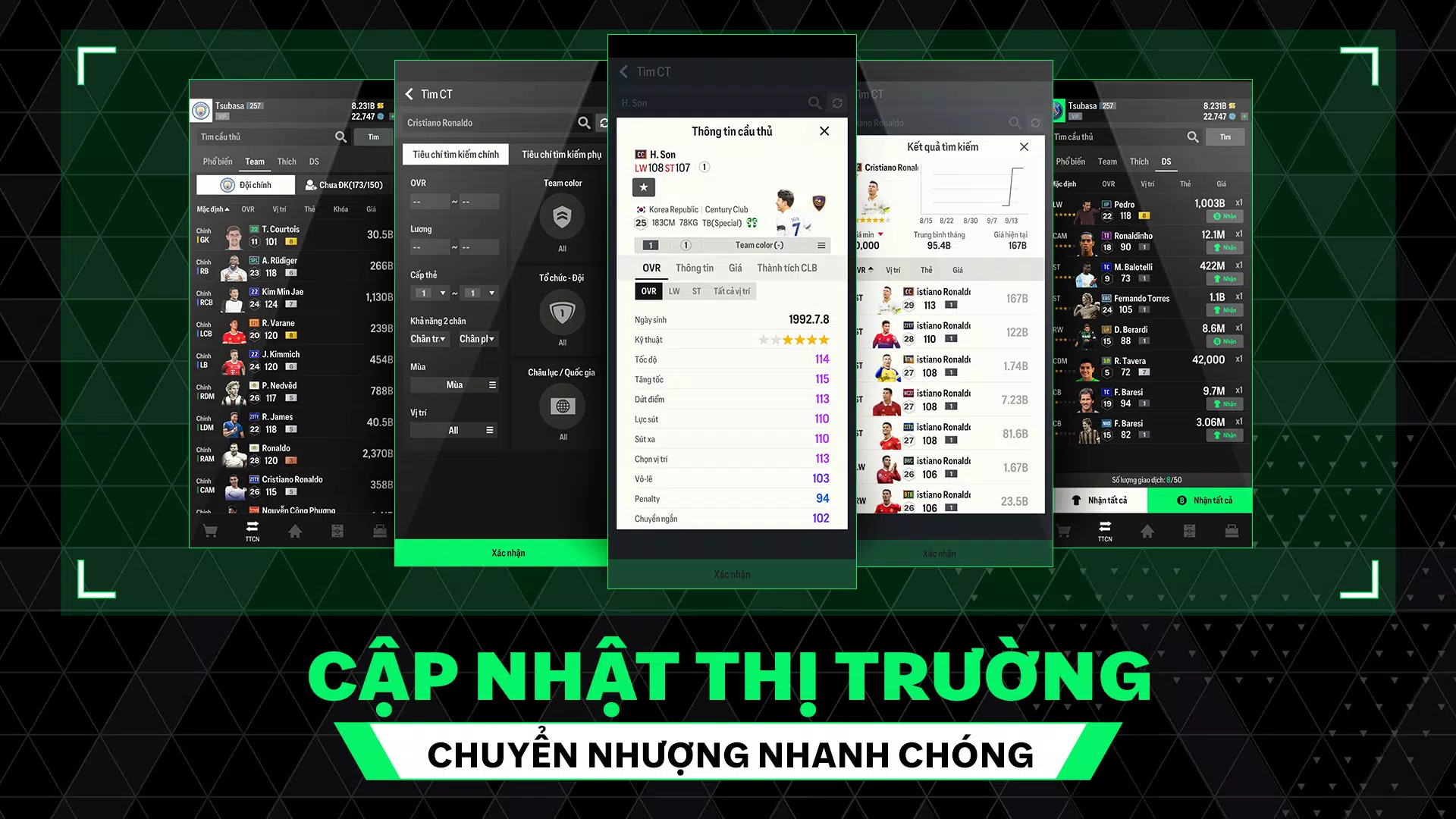
Task: Click the settings icon next to Team color
Action: click(x=821, y=245)
